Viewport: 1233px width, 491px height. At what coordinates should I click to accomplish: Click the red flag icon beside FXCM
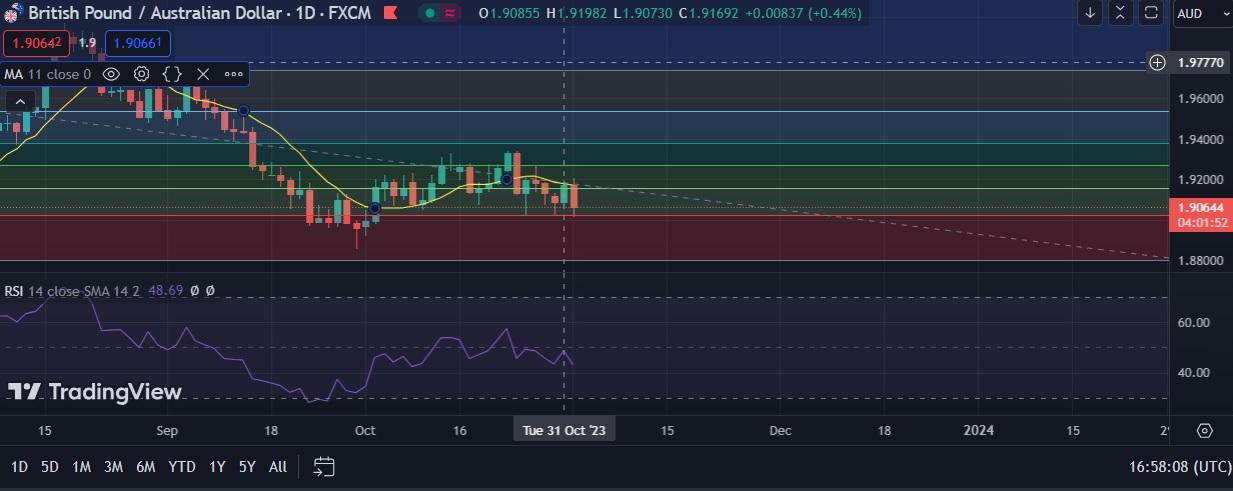(389, 13)
